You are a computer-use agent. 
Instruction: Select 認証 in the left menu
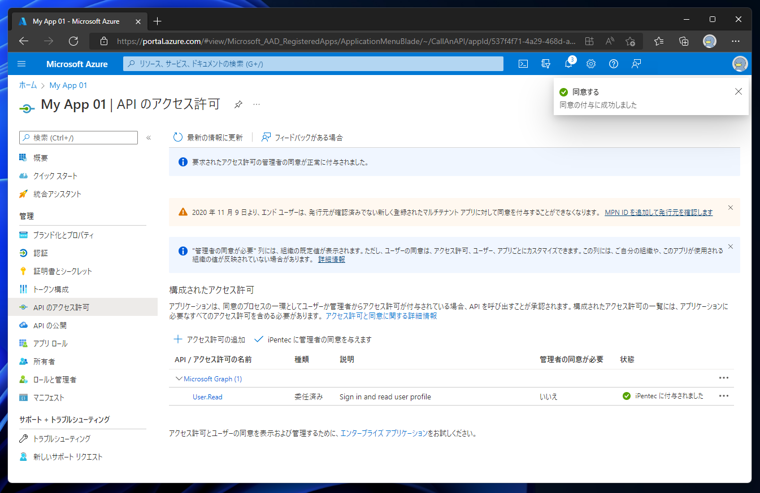coord(41,253)
